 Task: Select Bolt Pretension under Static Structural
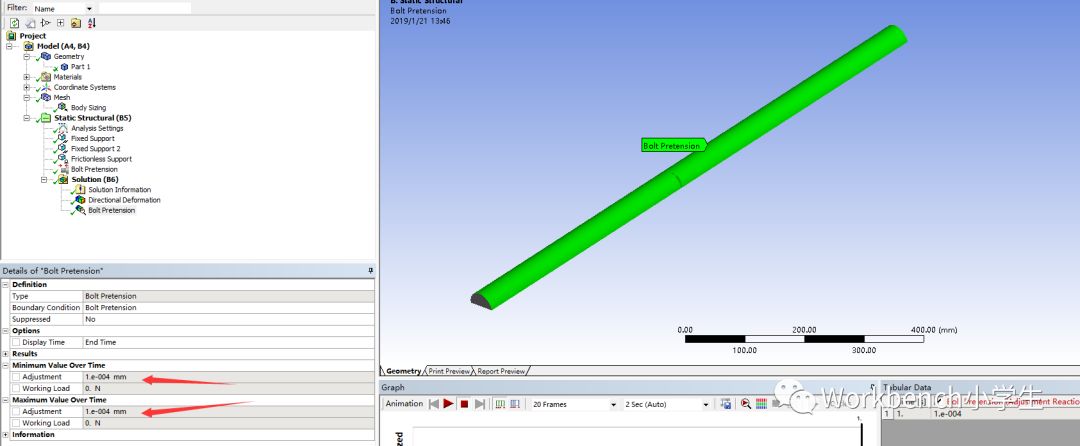point(94,169)
